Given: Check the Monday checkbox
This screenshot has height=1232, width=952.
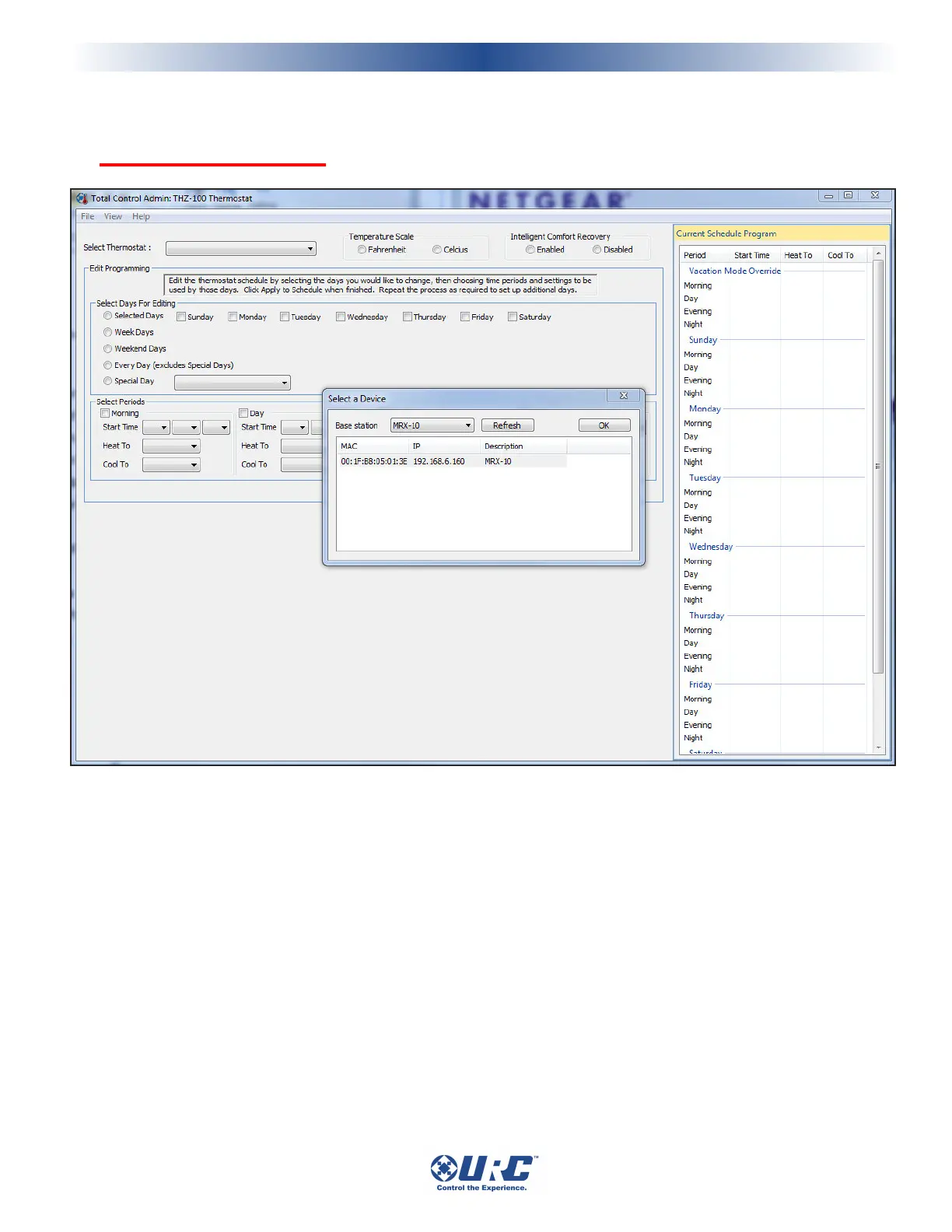Looking at the screenshot, I should 233,317.
